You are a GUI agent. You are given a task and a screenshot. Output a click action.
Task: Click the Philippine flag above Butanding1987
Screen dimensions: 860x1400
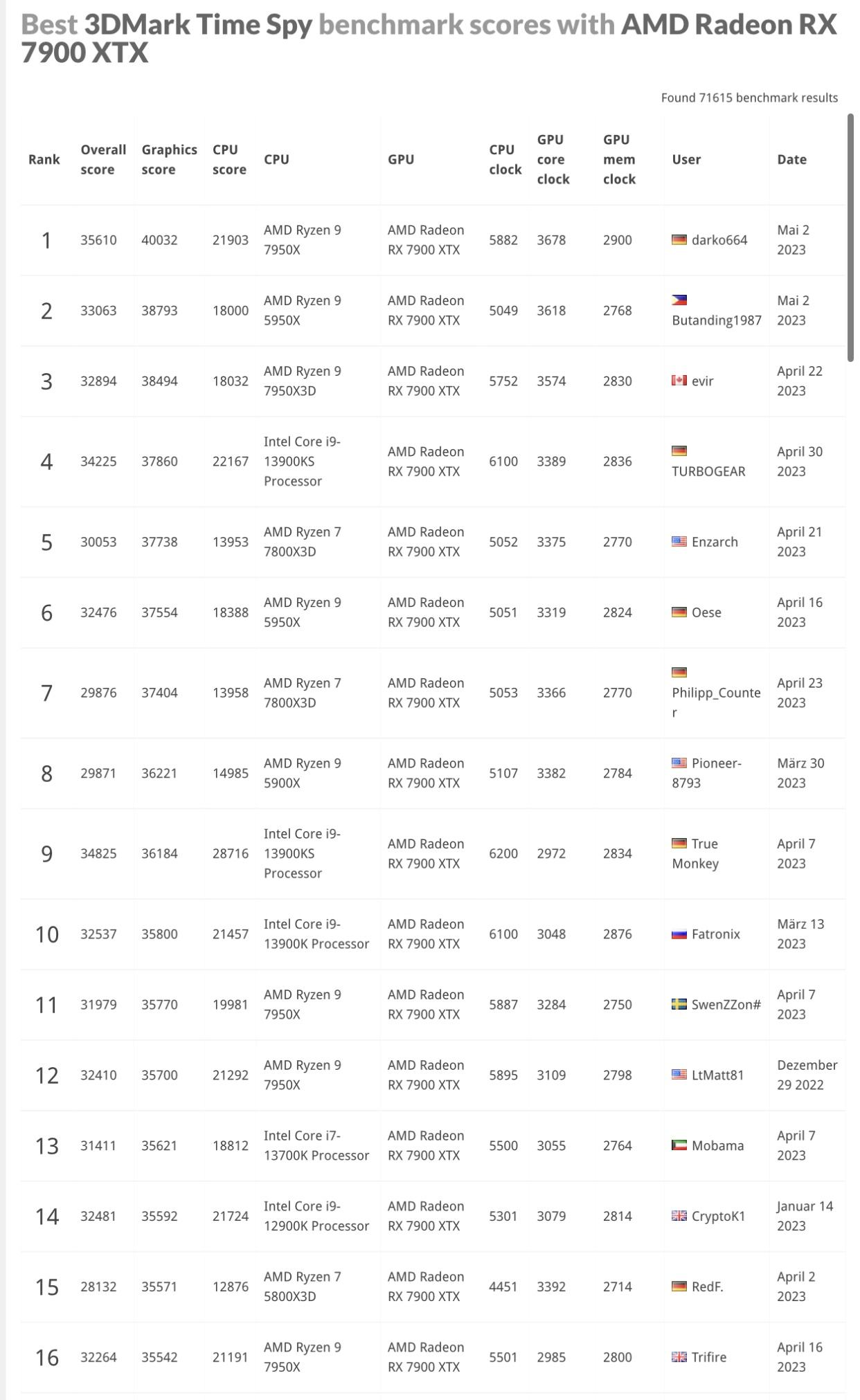pos(679,300)
